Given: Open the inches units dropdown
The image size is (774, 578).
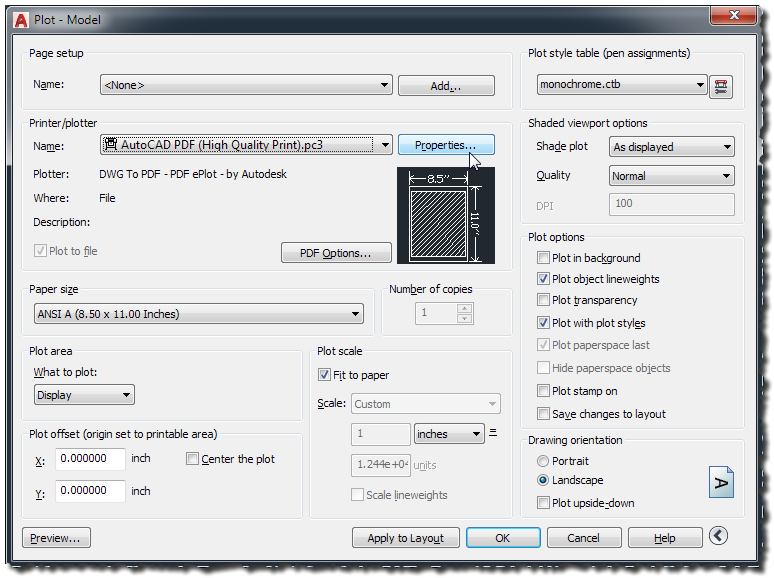Looking at the screenshot, I should [x=449, y=434].
